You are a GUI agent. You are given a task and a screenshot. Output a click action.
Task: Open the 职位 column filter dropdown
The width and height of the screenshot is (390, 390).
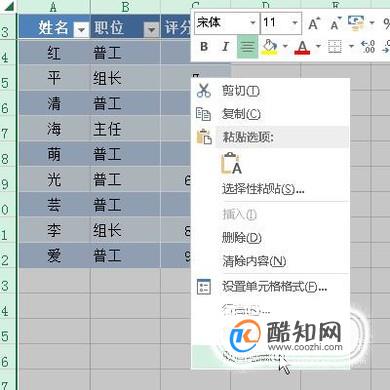[x=151, y=30]
